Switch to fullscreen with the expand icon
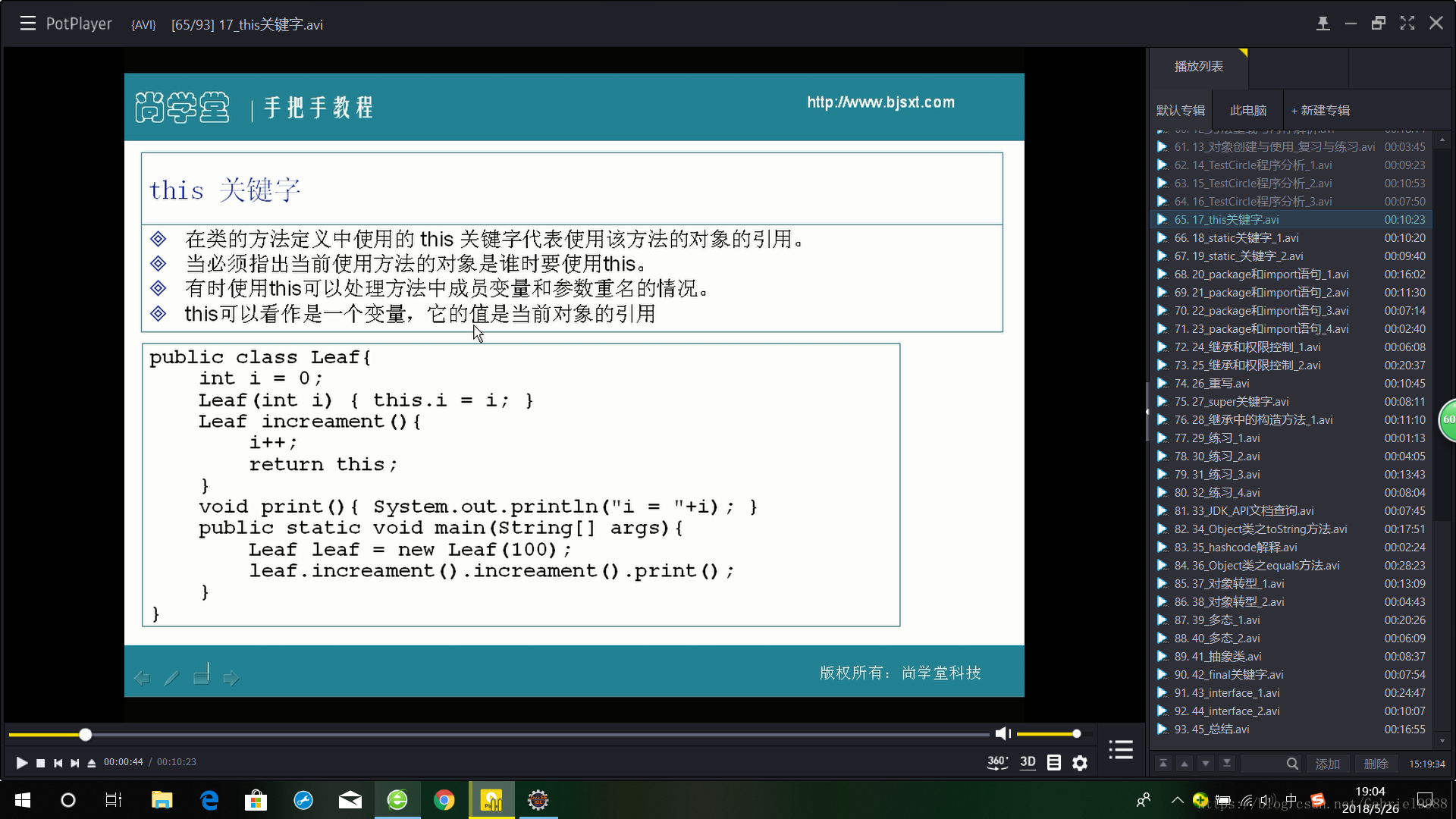 (x=1407, y=24)
